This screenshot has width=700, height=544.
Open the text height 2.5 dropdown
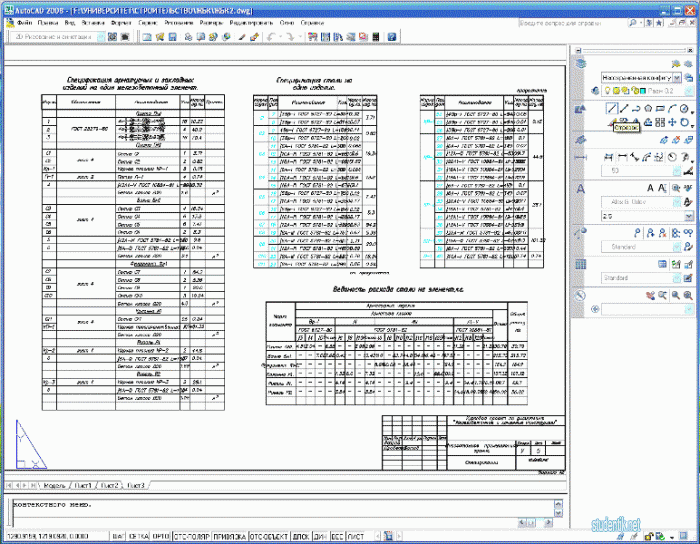(689, 216)
